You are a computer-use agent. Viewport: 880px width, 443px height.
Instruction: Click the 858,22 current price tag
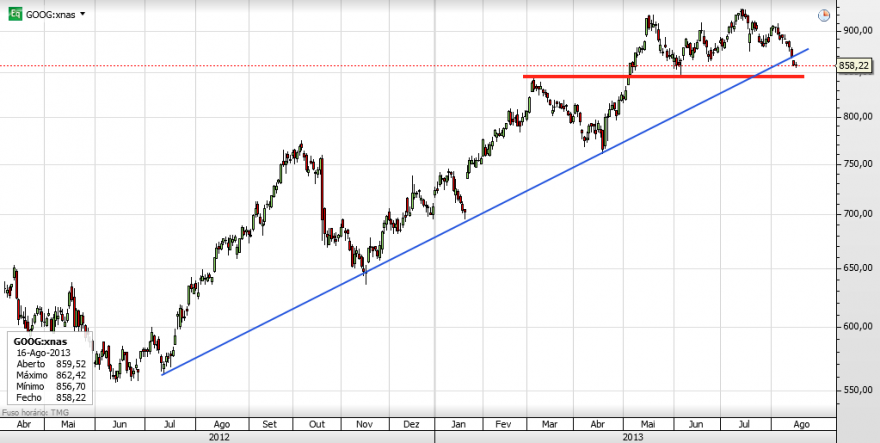[854, 66]
